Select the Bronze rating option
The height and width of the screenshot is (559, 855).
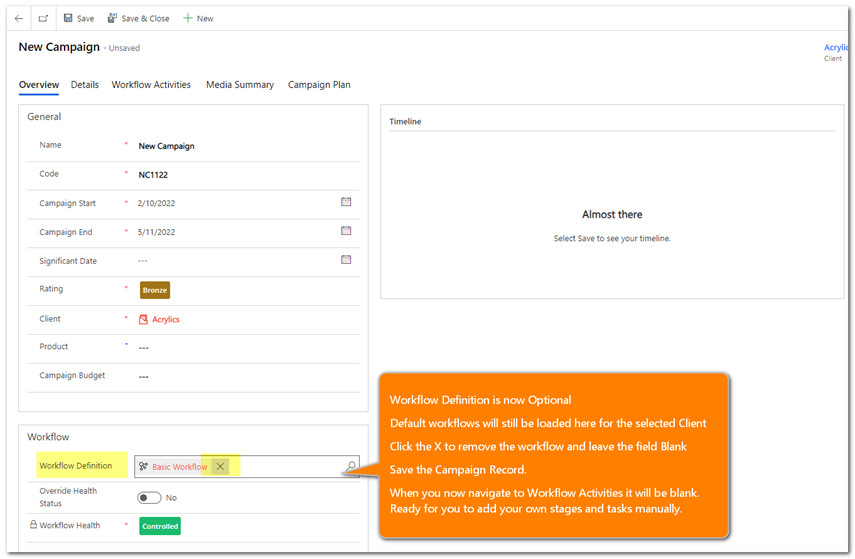155,290
